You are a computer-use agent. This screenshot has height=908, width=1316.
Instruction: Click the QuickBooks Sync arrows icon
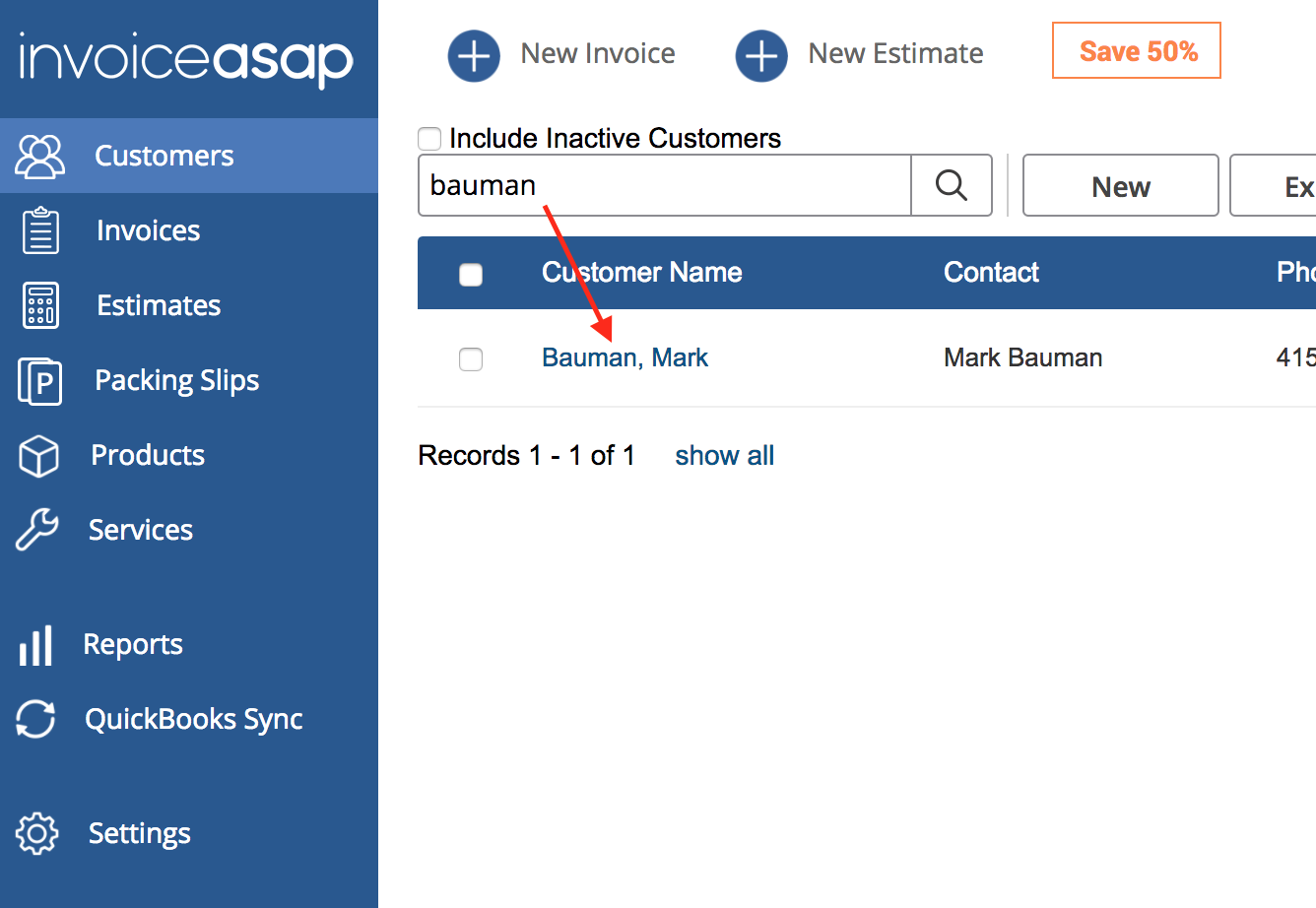[36, 719]
